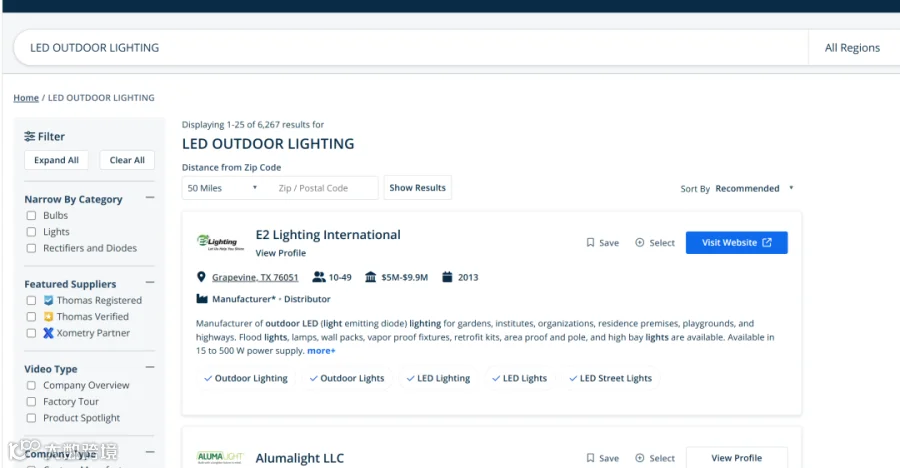Click the Select plus icon for Alumalight LLC
This screenshot has height=468, width=900.
(639, 458)
